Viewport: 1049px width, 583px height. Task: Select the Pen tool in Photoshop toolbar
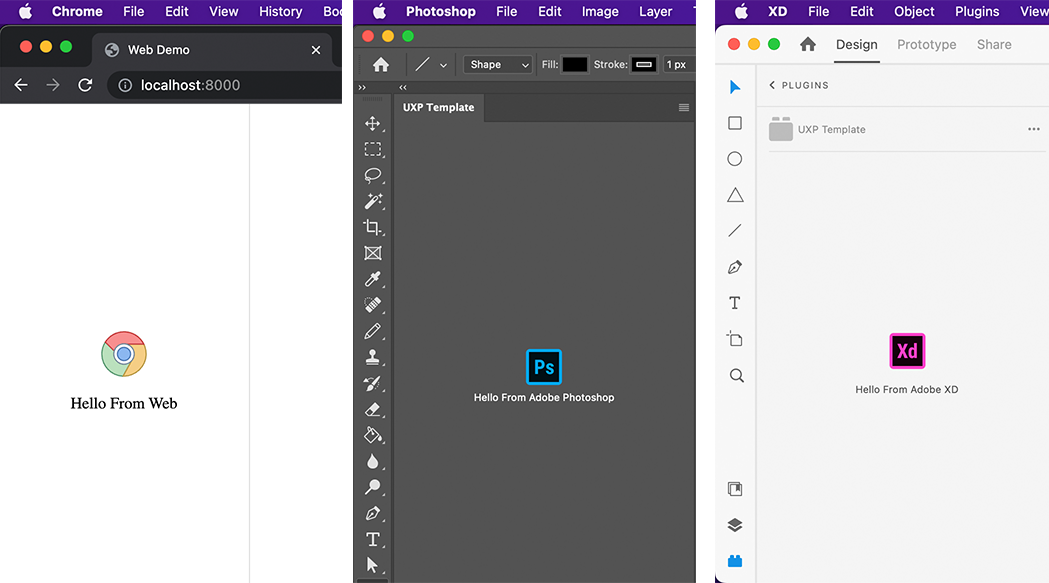tap(373, 513)
